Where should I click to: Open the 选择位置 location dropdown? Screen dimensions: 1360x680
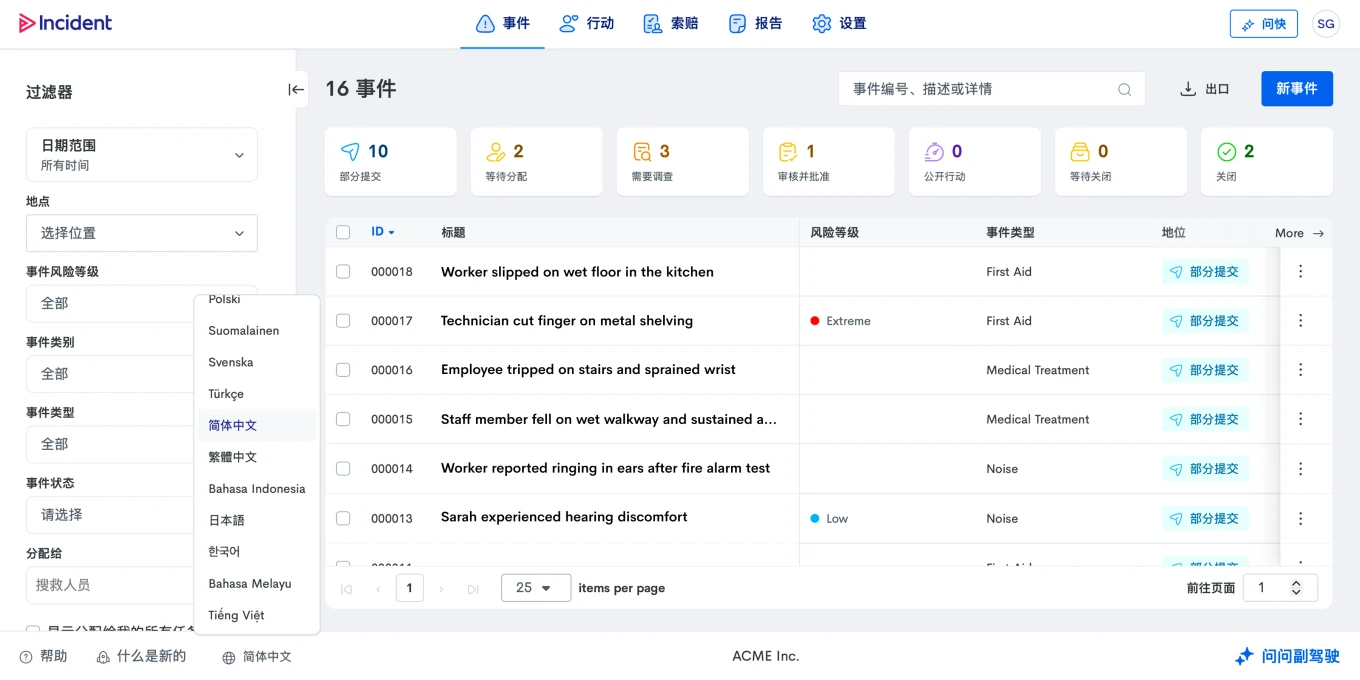[x=141, y=233]
